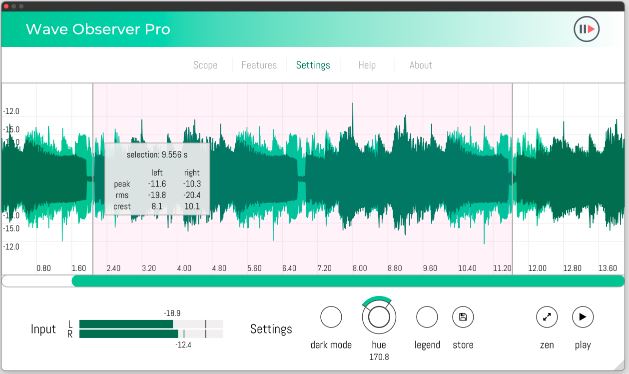Viewport: 629px width, 374px height.
Task: Switch to the Features tab
Action: pyautogui.click(x=259, y=65)
